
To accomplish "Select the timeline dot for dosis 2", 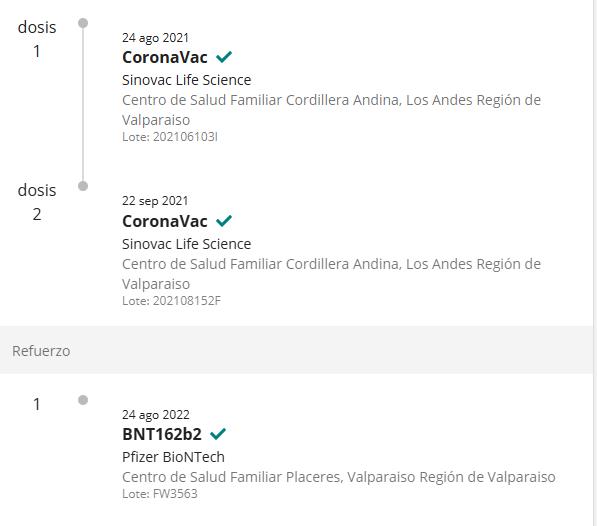I will (x=83, y=186).
